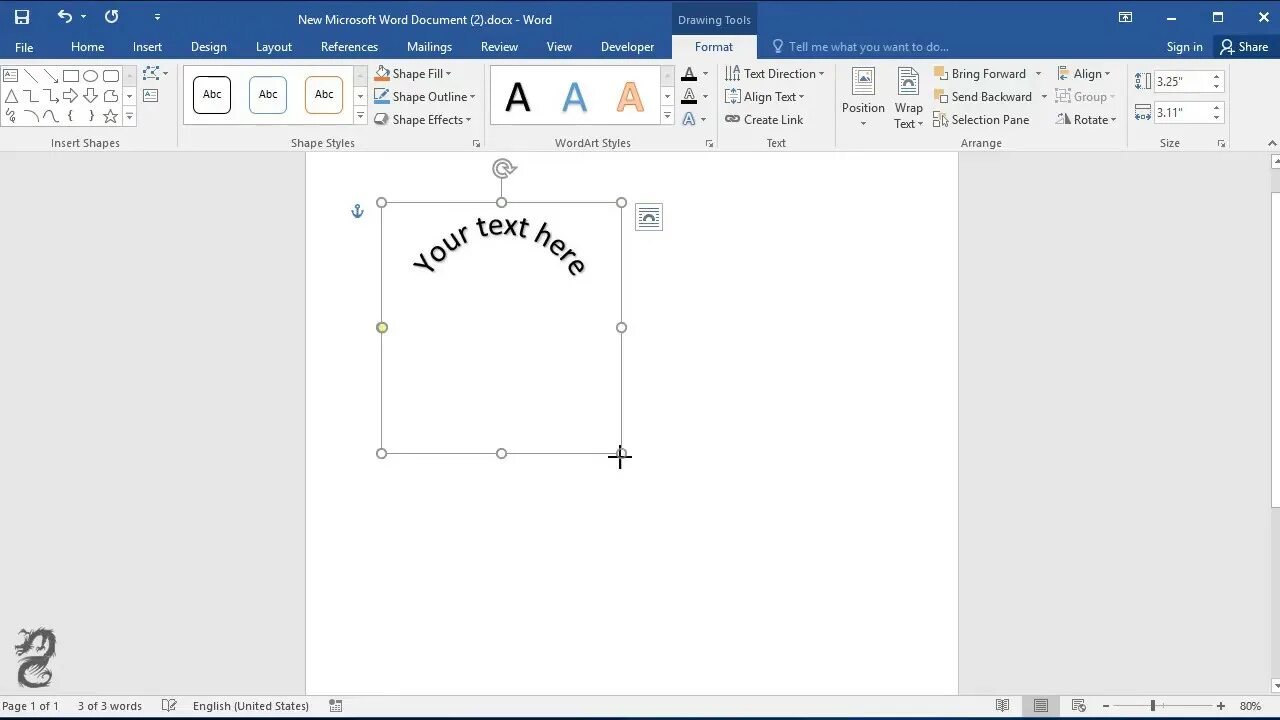1280x720 pixels.
Task: Switch to the References tab
Action: pos(349,47)
